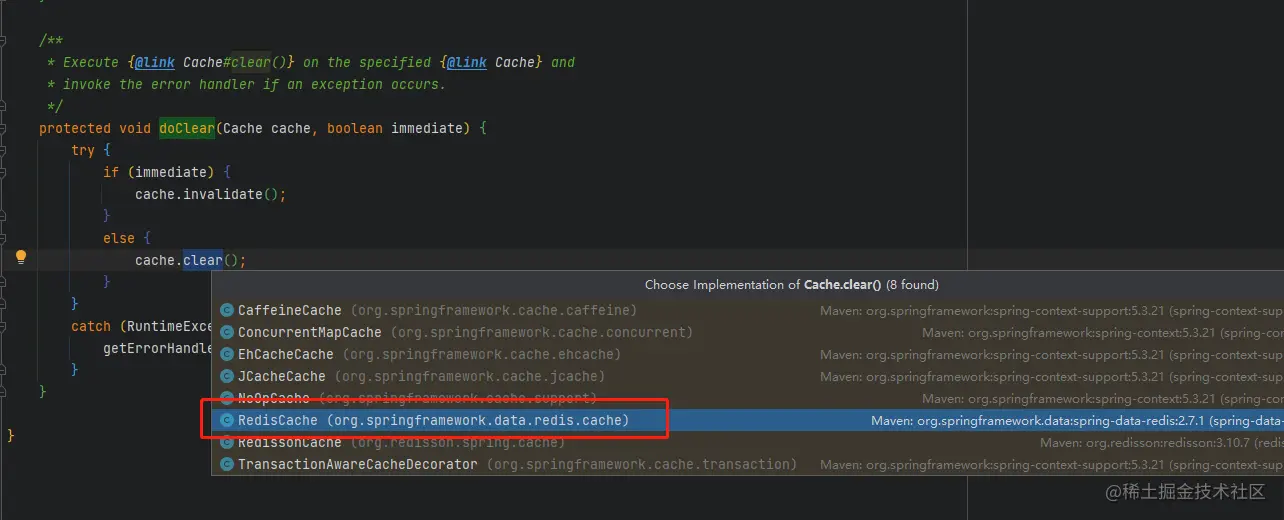
Task: Click the second @link tag before Cache}
Action: [x=467, y=62]
